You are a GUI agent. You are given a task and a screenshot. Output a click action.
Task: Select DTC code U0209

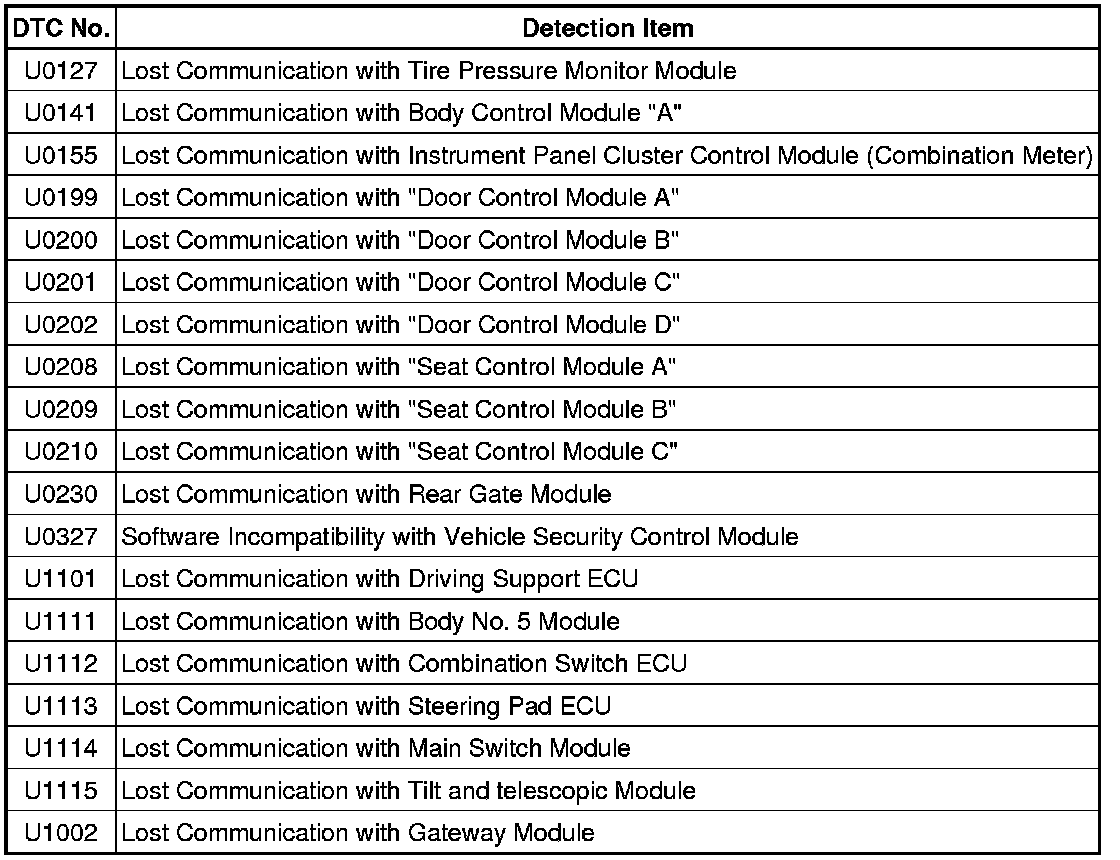[61, 410]
